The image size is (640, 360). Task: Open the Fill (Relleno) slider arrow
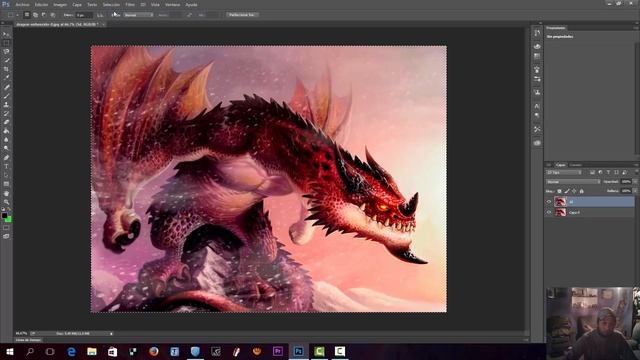point(635,191)
